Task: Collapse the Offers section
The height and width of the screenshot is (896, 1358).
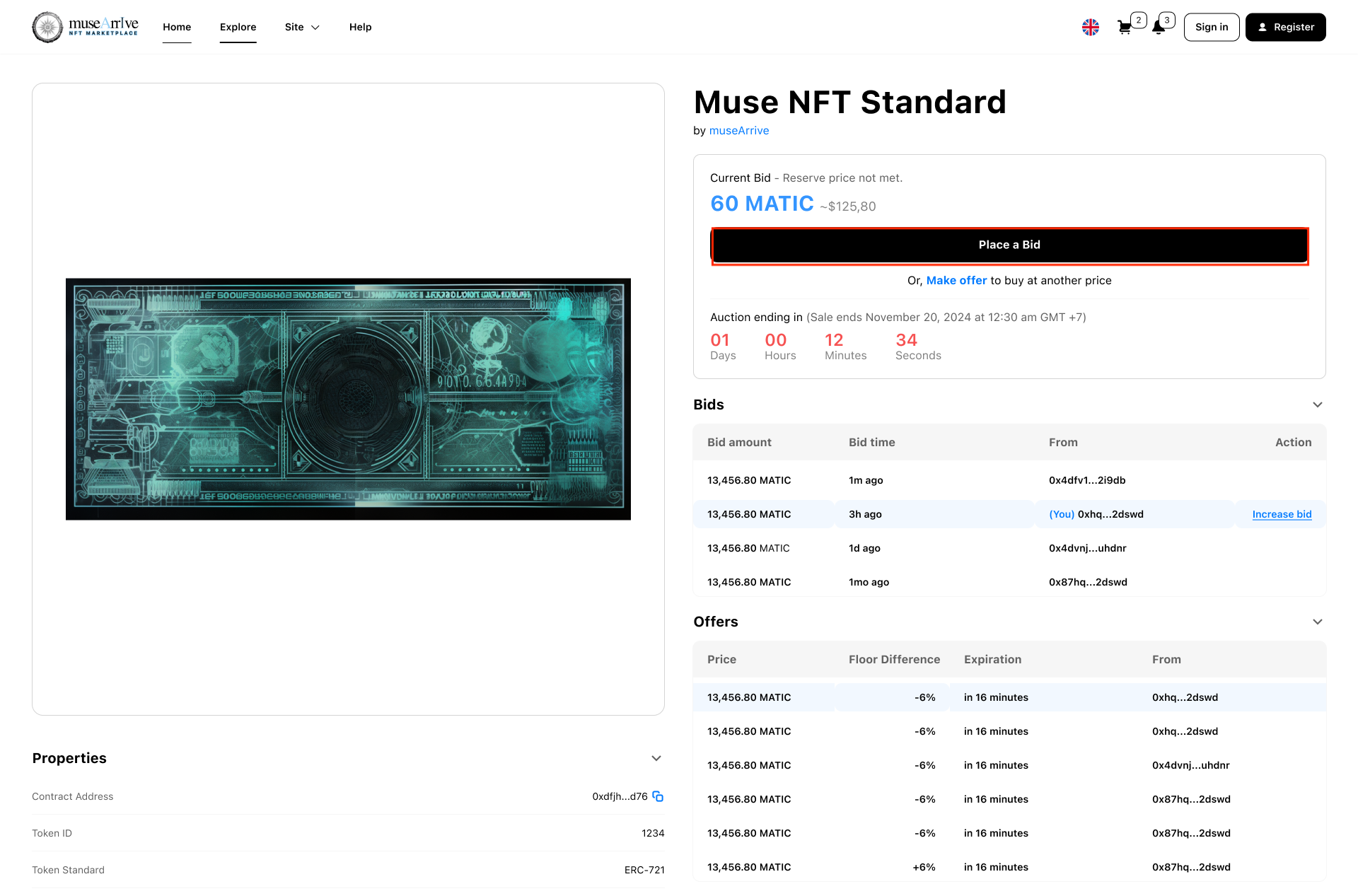Action: pos(1317,622)
